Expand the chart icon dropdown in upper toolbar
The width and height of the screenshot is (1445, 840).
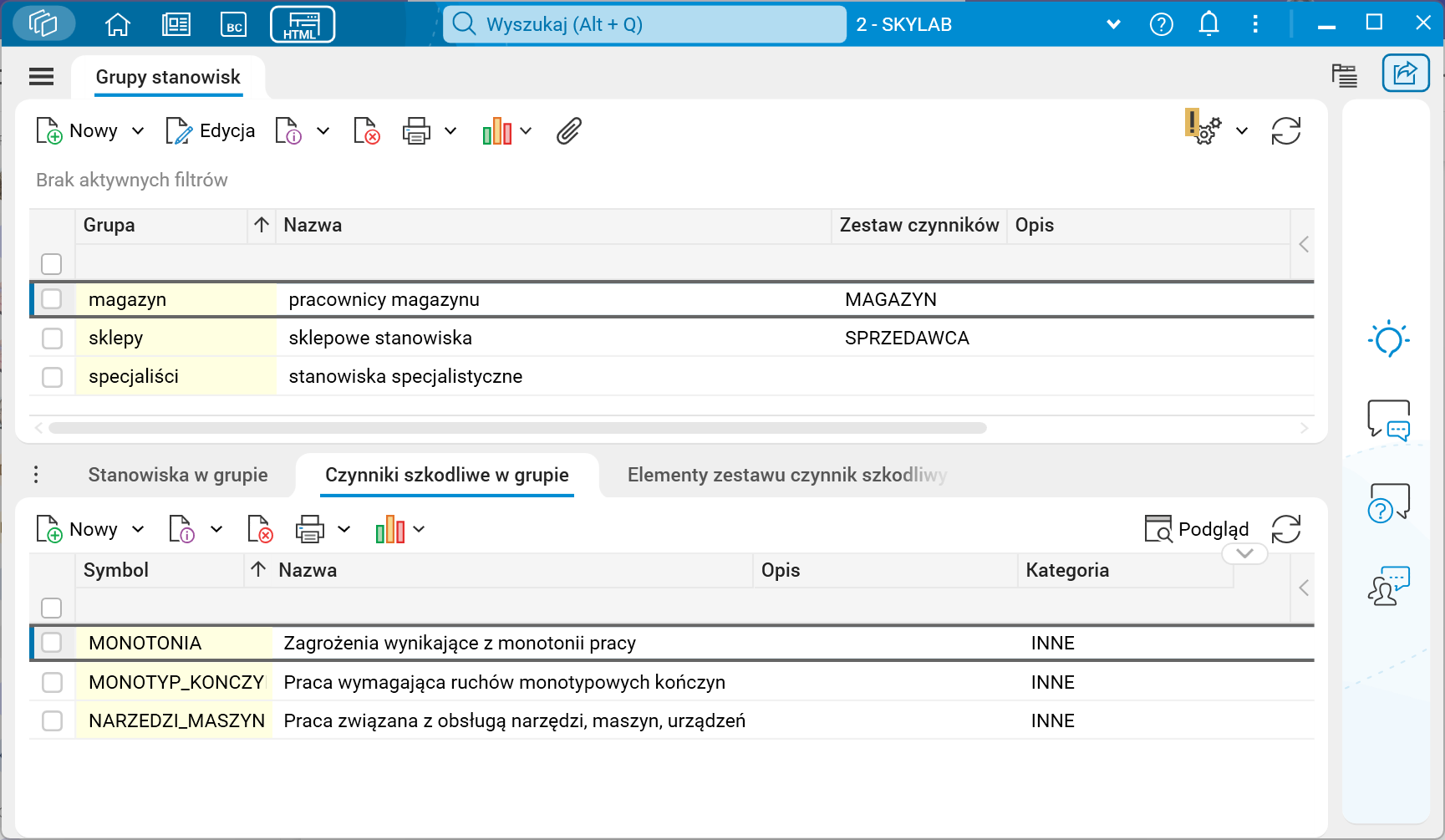pos(526,130)
